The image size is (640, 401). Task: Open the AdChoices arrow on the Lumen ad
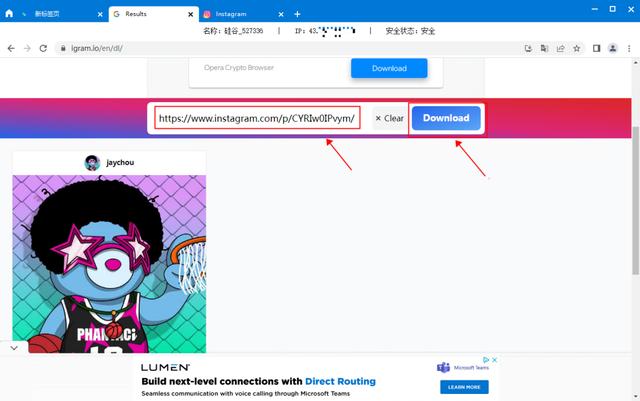tap(486, 360)
